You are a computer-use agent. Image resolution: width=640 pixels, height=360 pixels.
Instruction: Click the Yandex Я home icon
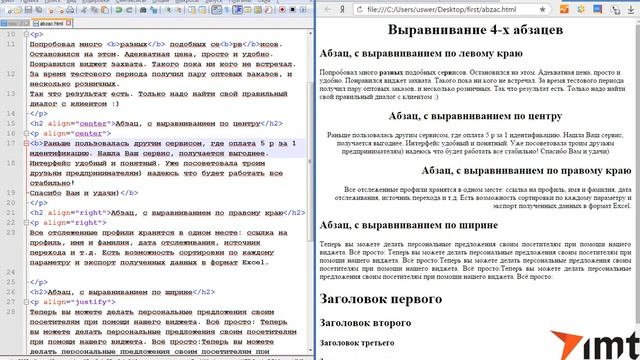click(x=342, y=9)
